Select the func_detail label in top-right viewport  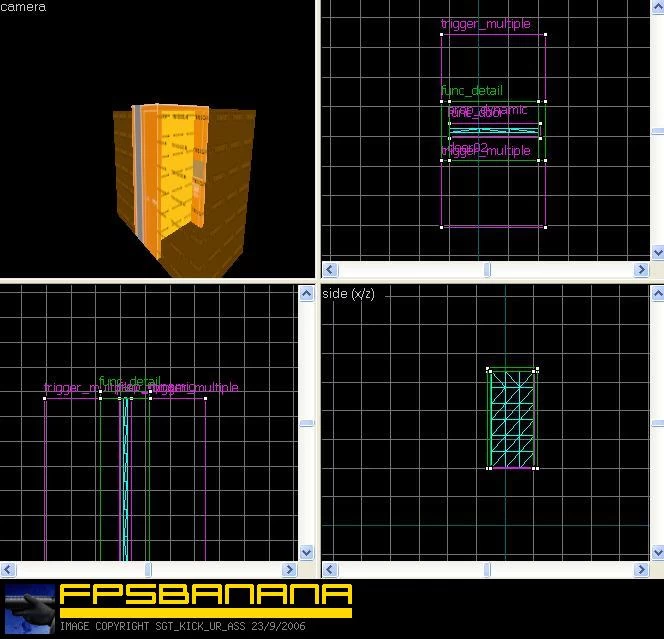(472, 90)
